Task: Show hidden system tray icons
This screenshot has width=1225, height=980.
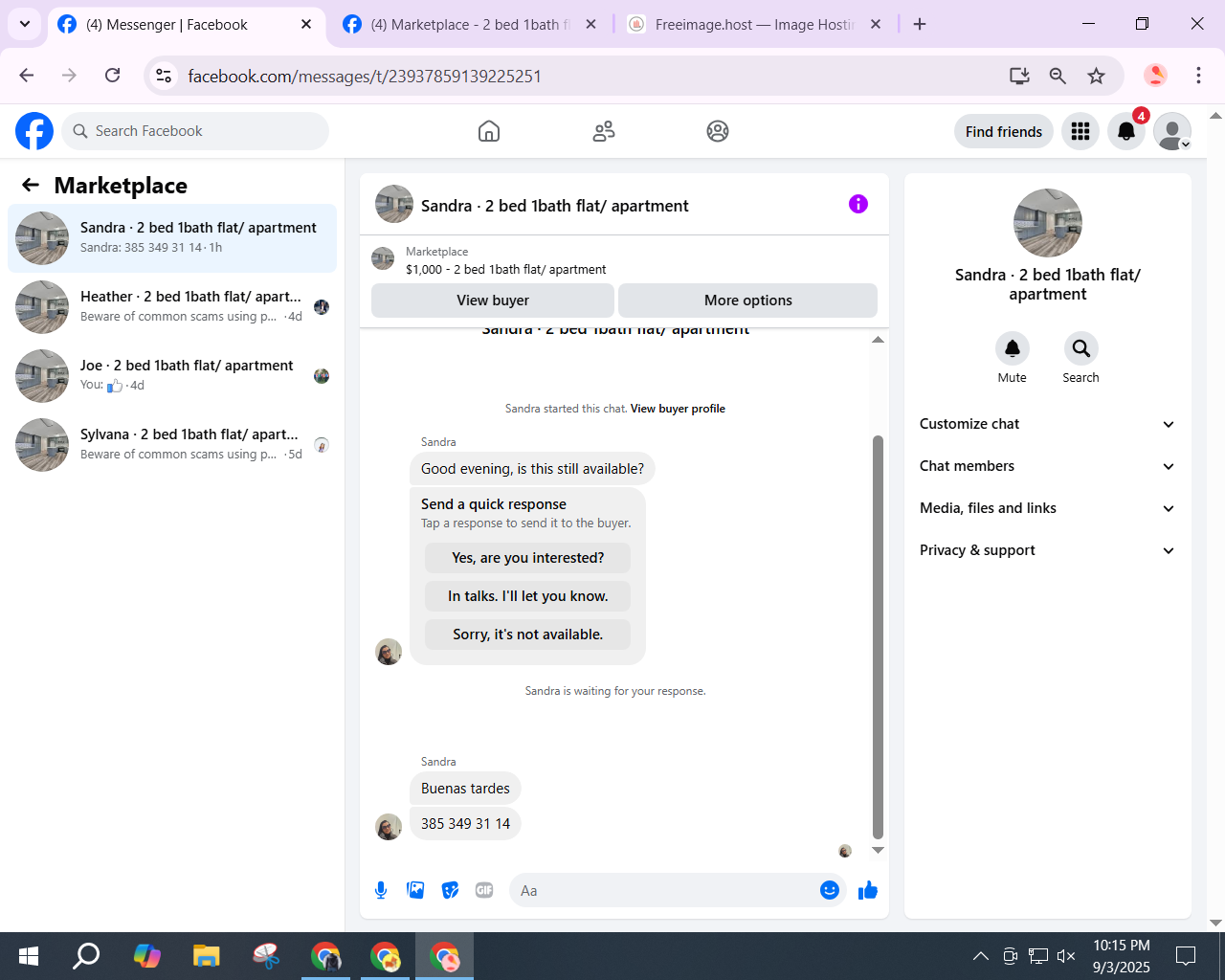Action: (x=981, y=956)
